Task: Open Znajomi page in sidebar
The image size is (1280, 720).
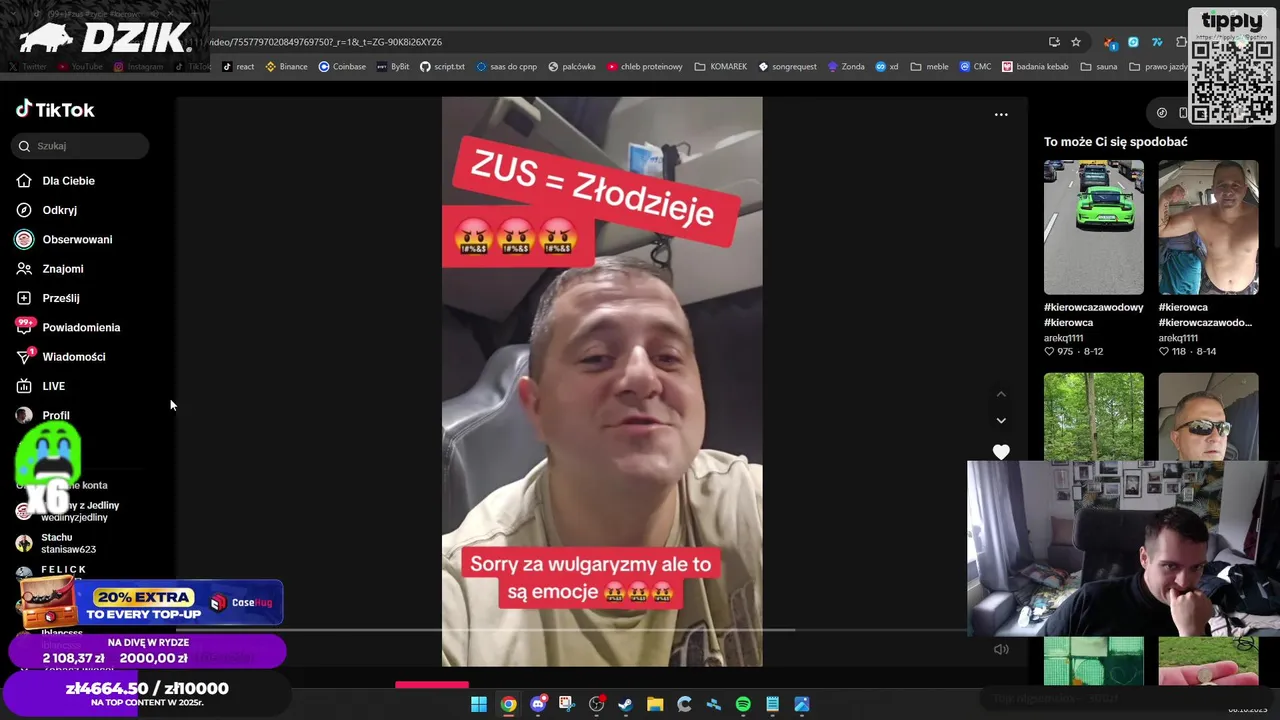Action: 50,269
